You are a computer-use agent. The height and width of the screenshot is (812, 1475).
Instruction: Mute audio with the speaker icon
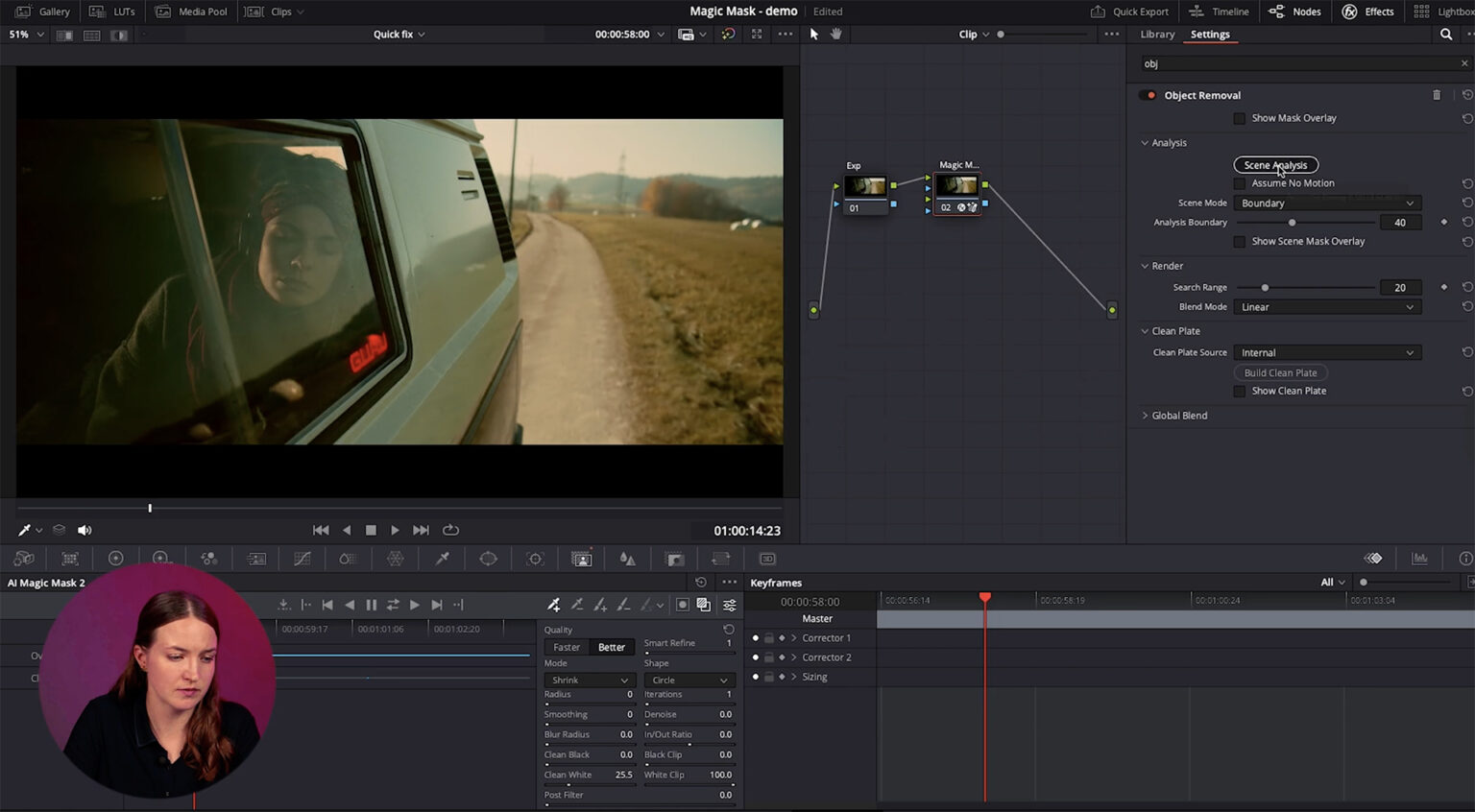click(85, 530)
